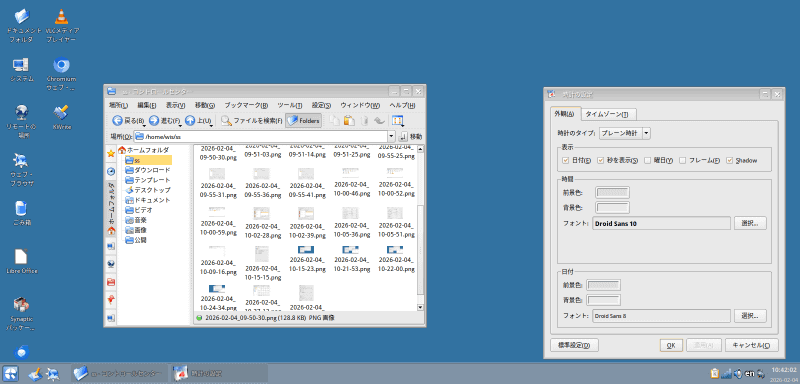Select thumbnail of 2026-02-04_10-15-23.png
The width and height of the screenshot is (800, 384).
coord(306,250)
